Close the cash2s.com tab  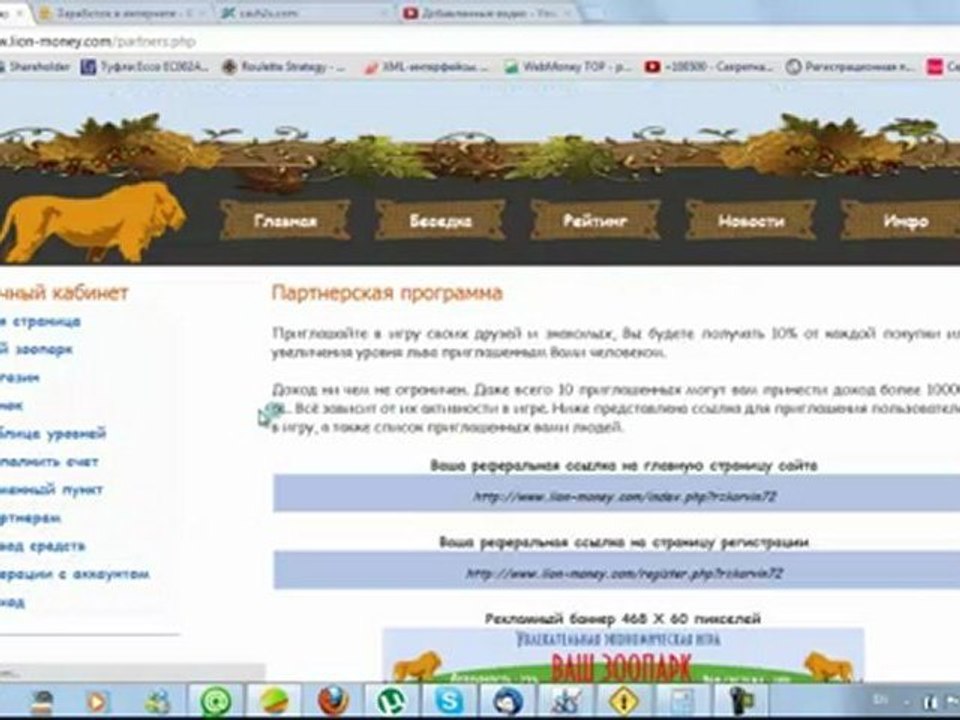(x=384, y=12)
